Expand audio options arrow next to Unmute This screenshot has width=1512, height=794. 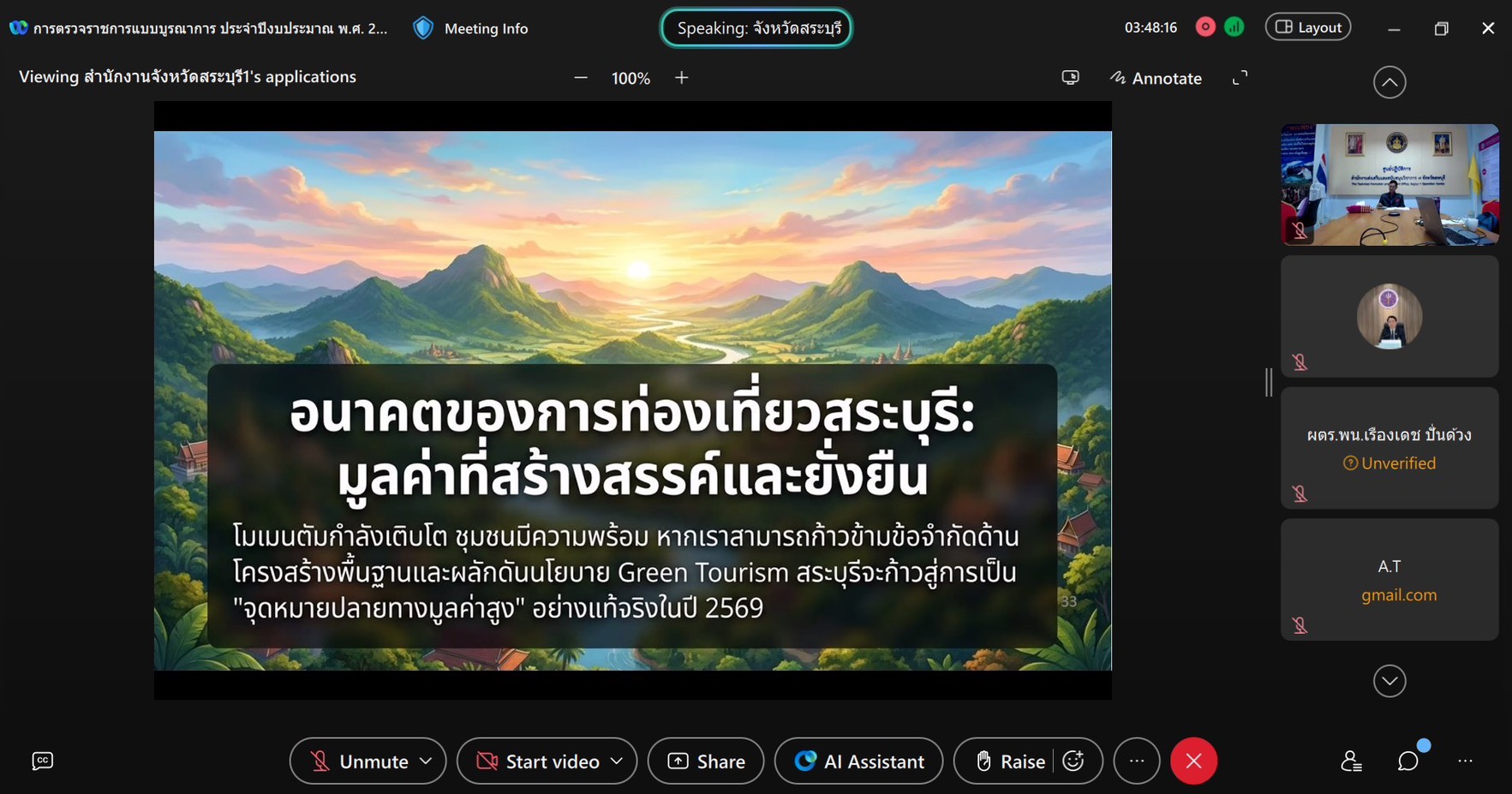click(426, 761)
